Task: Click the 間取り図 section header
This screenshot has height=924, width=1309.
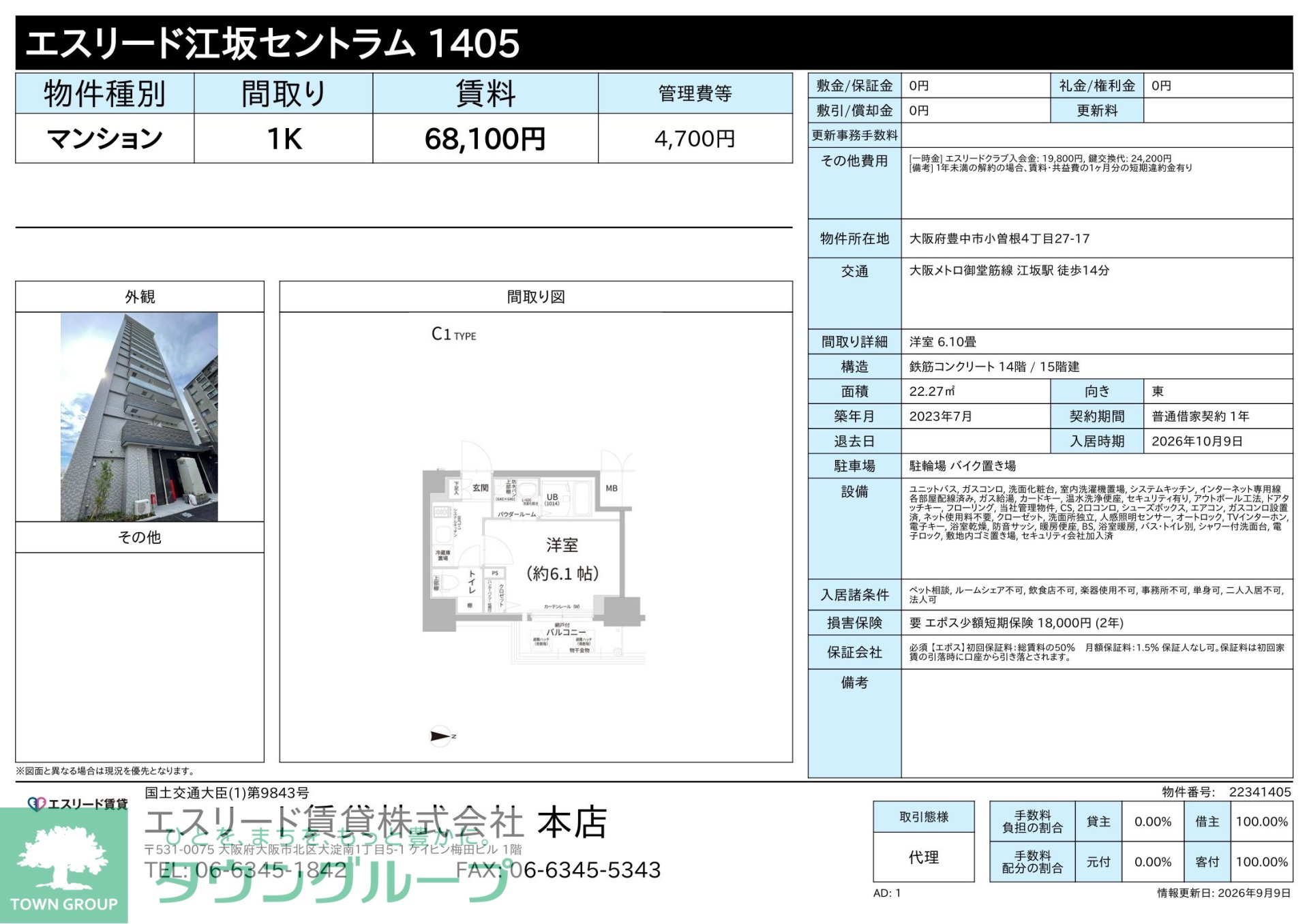Action: click(536, 297)
